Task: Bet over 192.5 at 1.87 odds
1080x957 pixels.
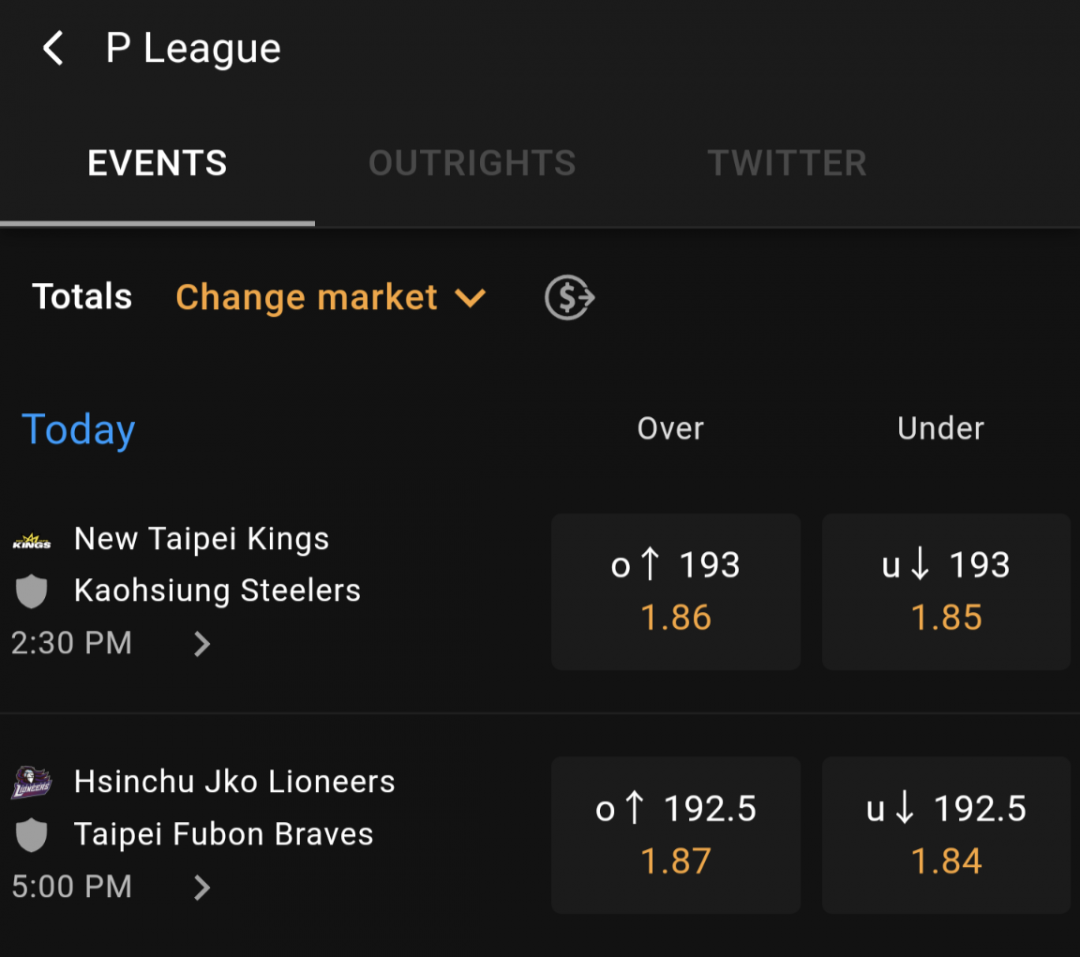Action: (x=676, y=835)
